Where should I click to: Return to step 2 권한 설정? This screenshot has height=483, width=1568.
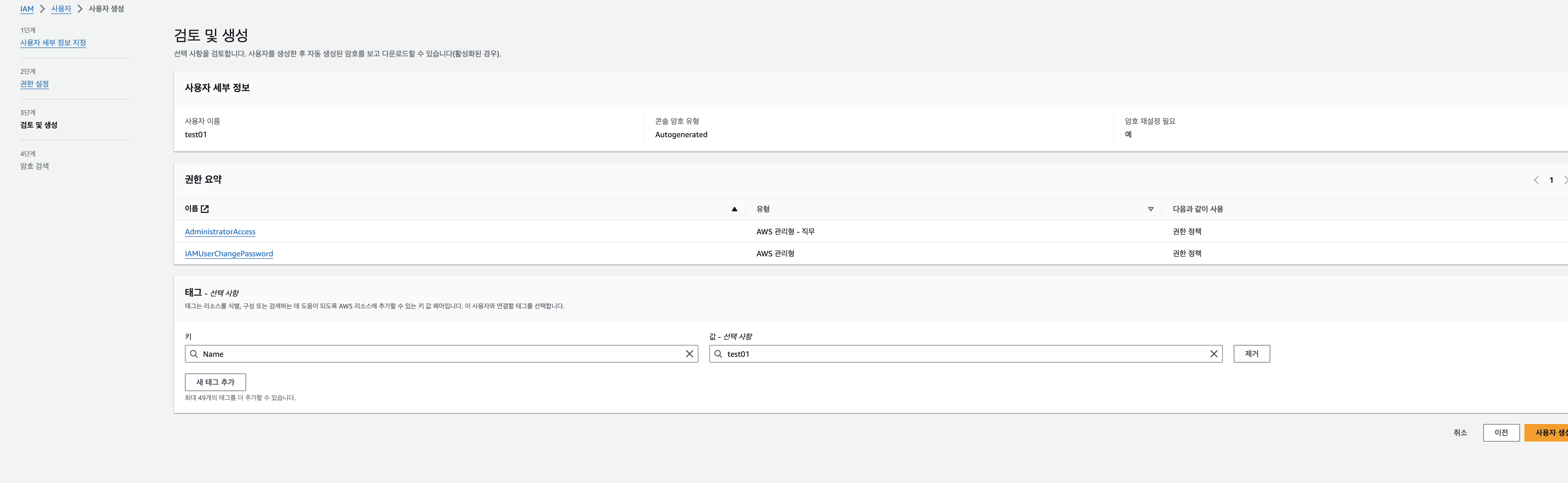point(34,84)
